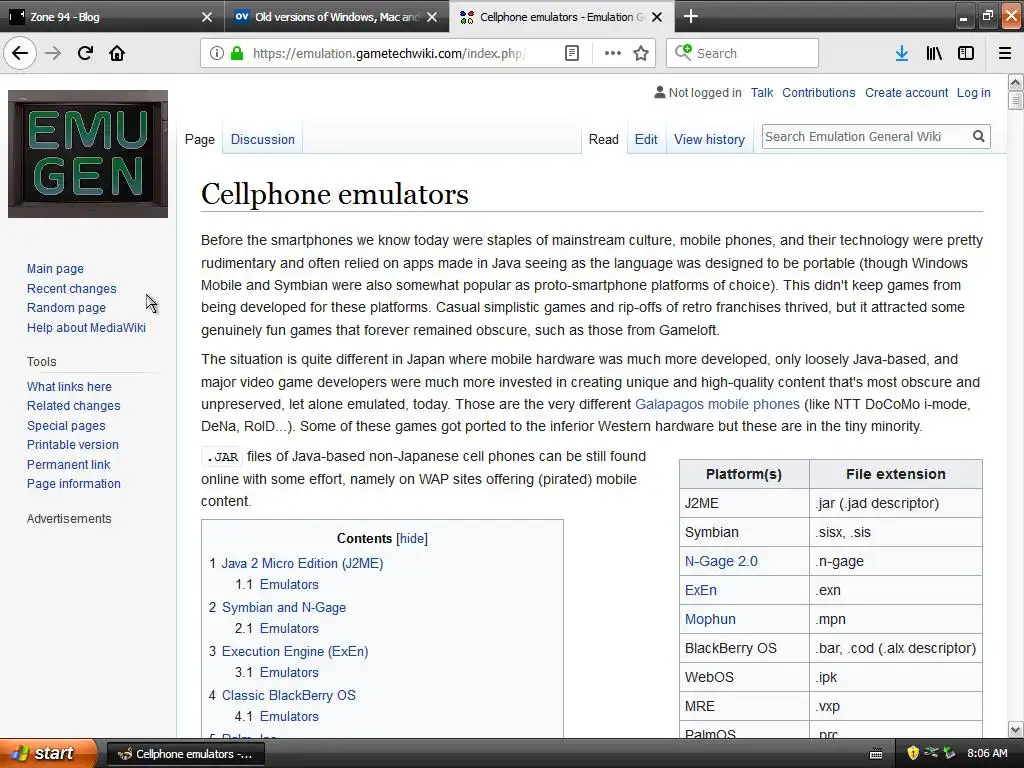Open Special pages link
This screenshot has width=1024, height=768.
66,425
